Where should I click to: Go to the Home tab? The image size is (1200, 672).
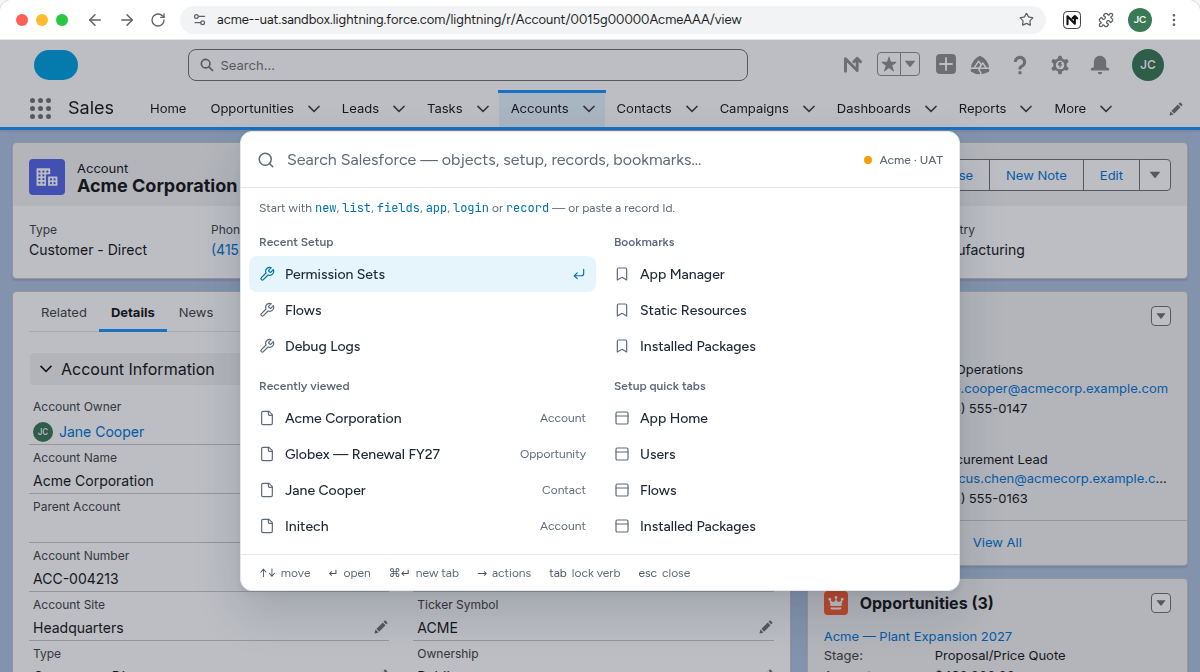(168, 108)
